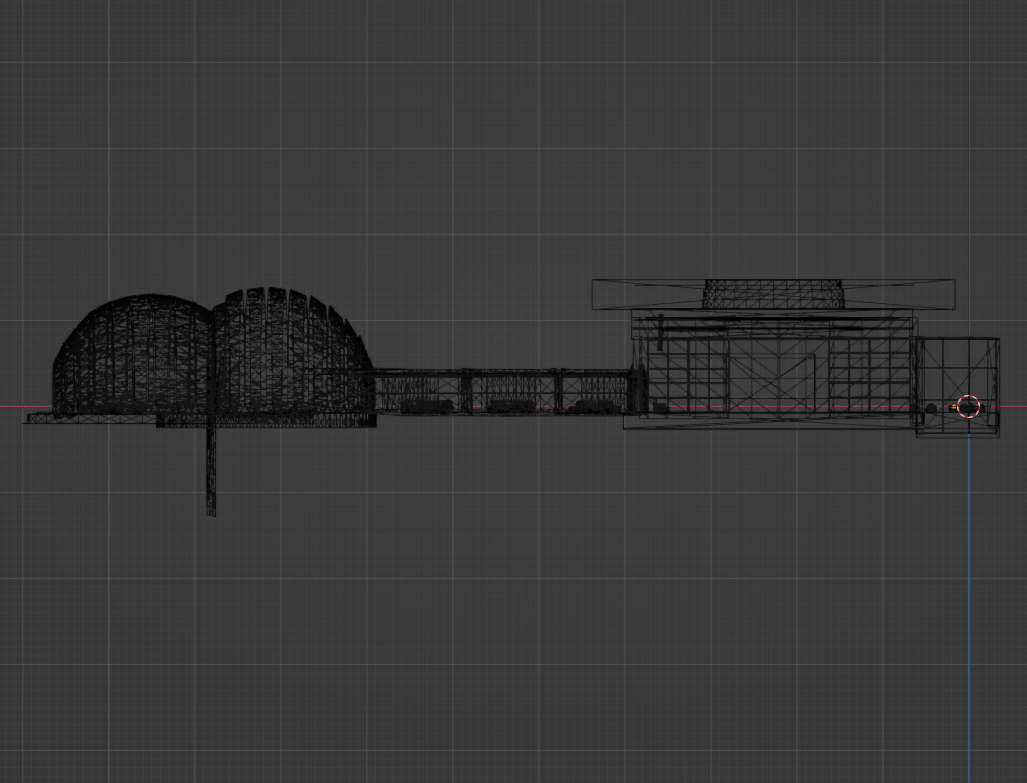Click the leftmost object inside the corridor
The width and height of the screenshot is (1027, 783).
(425, 406)
